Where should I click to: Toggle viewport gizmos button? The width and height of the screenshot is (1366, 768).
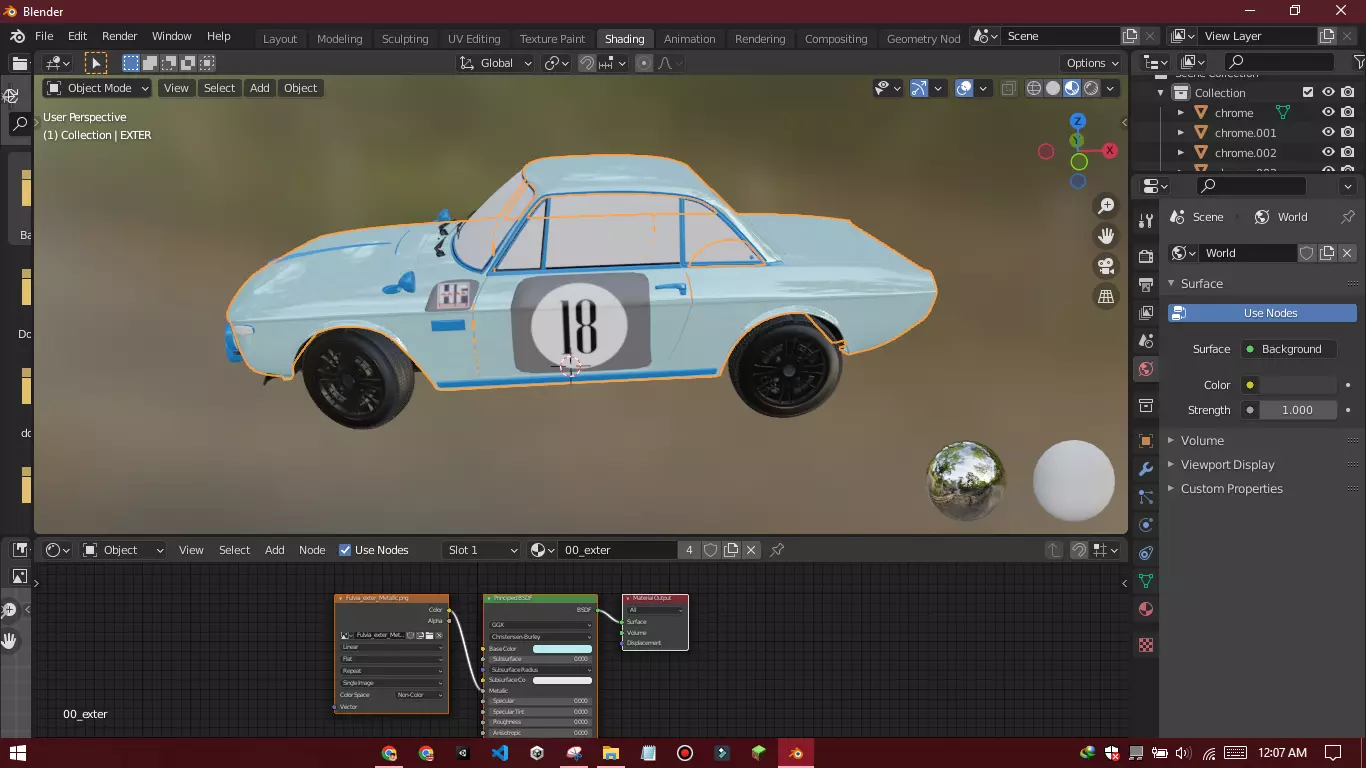(x=919, y=88)
